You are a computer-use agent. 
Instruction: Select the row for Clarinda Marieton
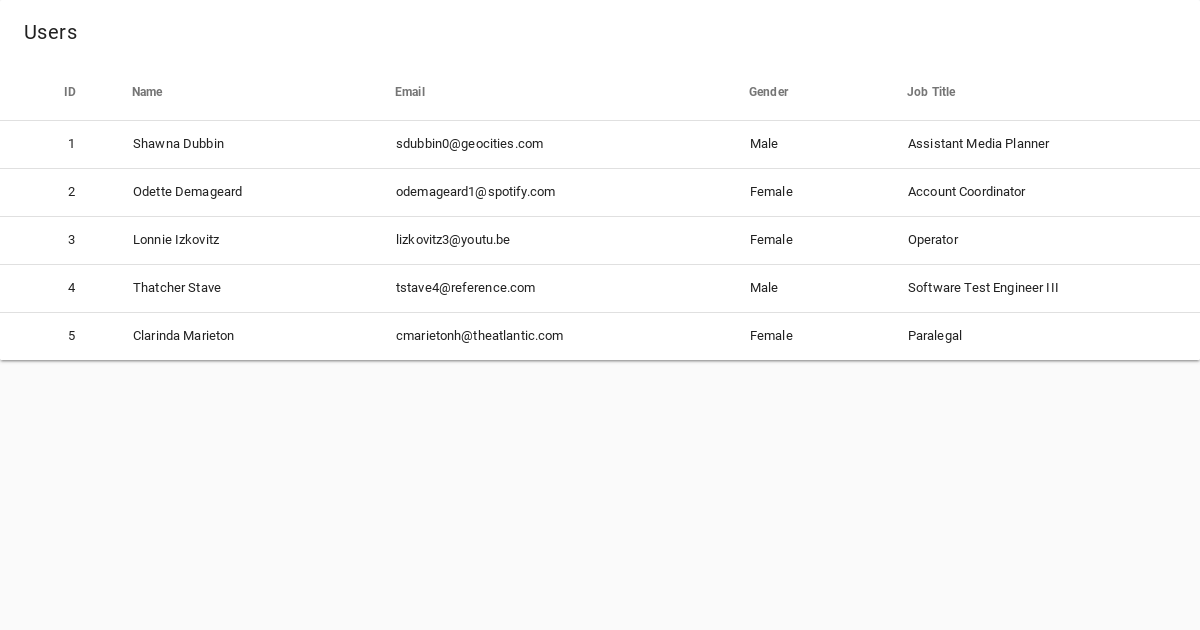(183, 336)
